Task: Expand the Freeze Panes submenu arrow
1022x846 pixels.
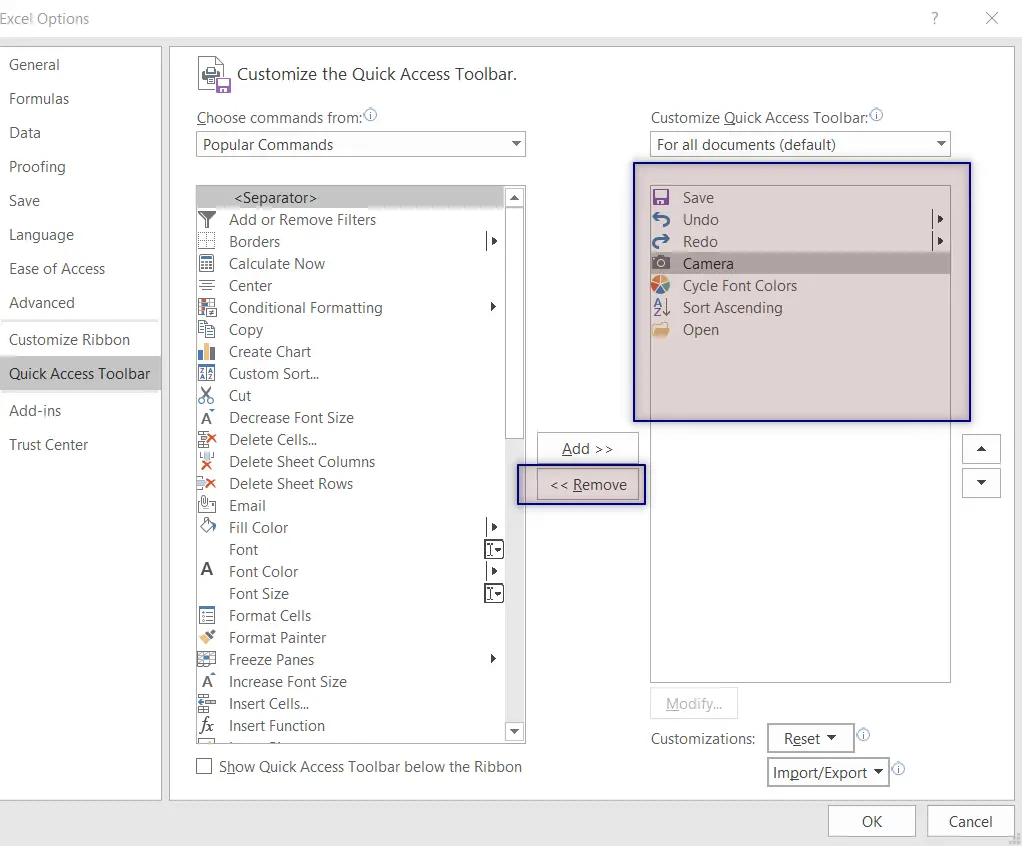Action: click(493, 659)
